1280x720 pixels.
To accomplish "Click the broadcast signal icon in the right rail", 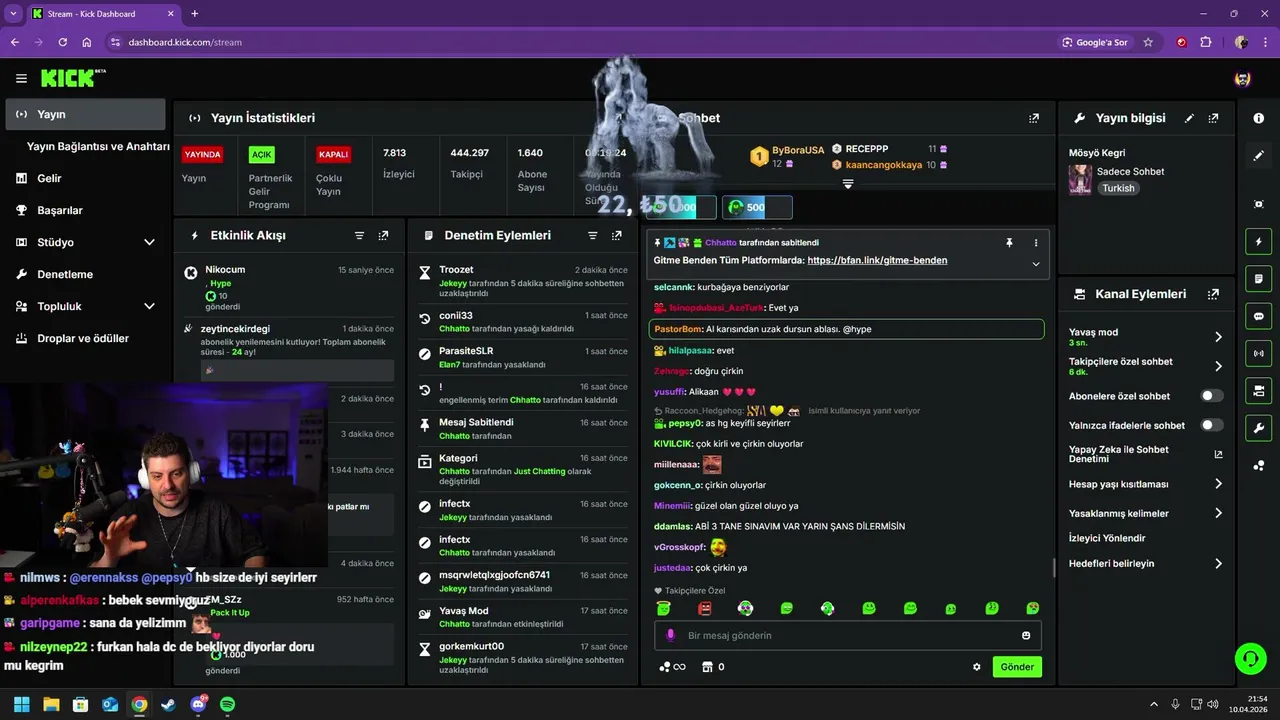I will 1258,353.
